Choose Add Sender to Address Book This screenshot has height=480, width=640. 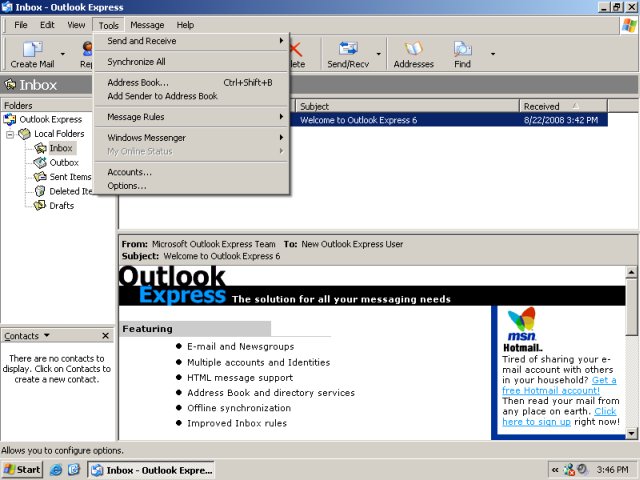pyautogui.click(x=192, y=96)
